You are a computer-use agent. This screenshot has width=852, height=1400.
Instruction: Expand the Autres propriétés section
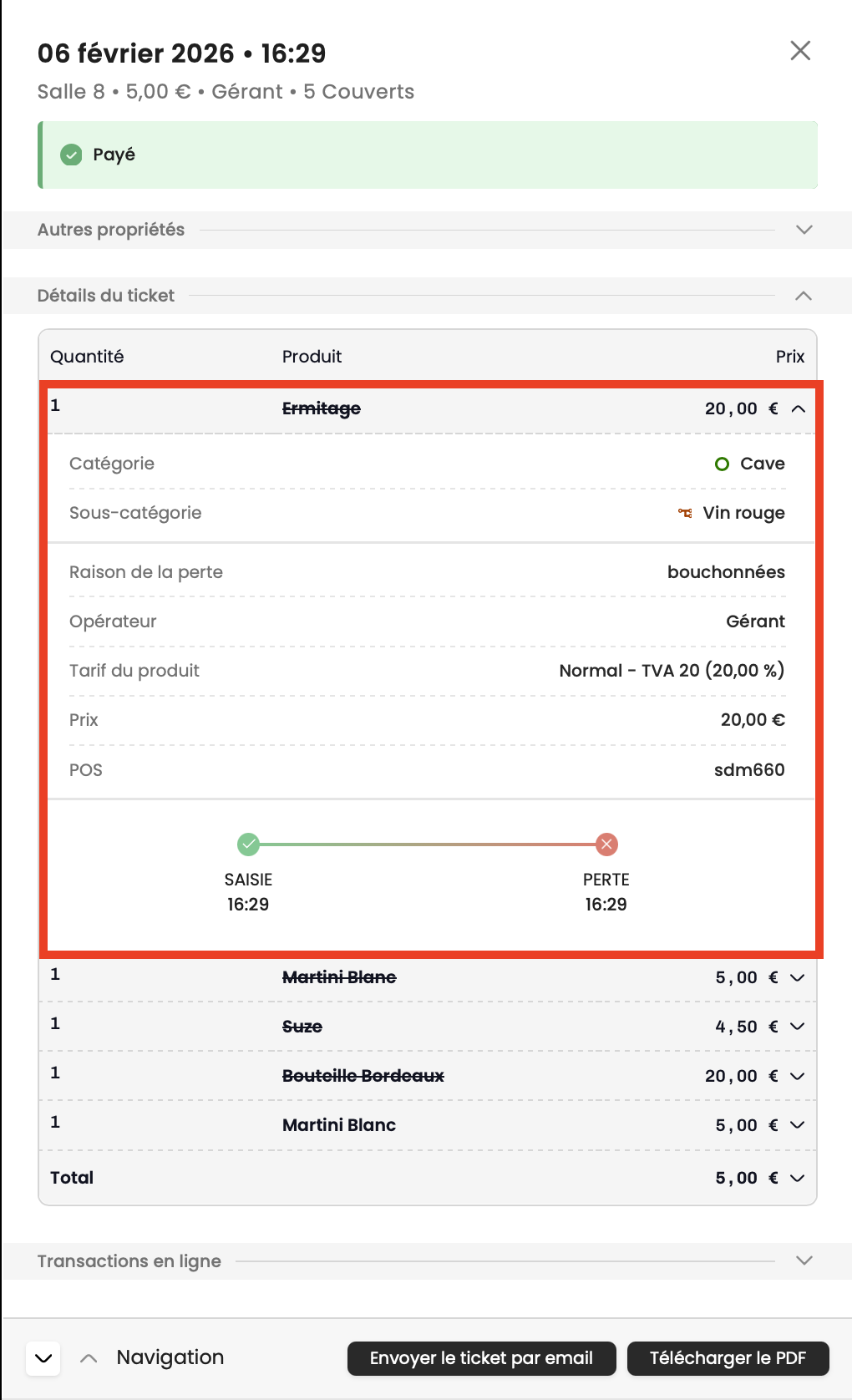pyautogui.click(x=804, y=230)
